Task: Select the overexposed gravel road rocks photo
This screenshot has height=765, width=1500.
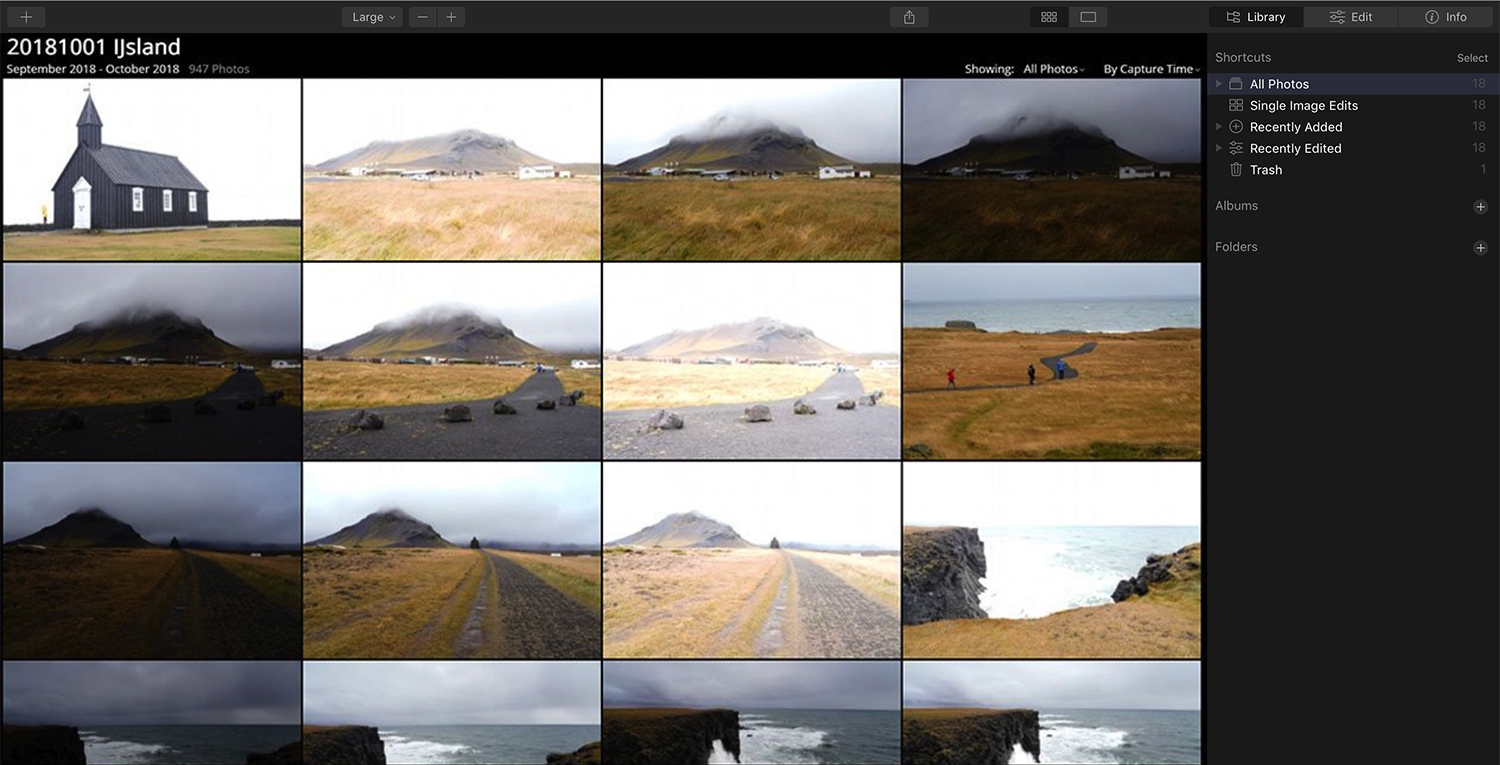Action: [x=751, y=361]
